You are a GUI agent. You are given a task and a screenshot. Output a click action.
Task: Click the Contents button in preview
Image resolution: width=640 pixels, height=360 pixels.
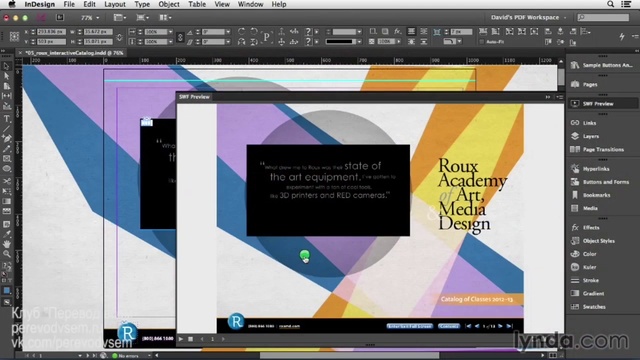point(449,326)
